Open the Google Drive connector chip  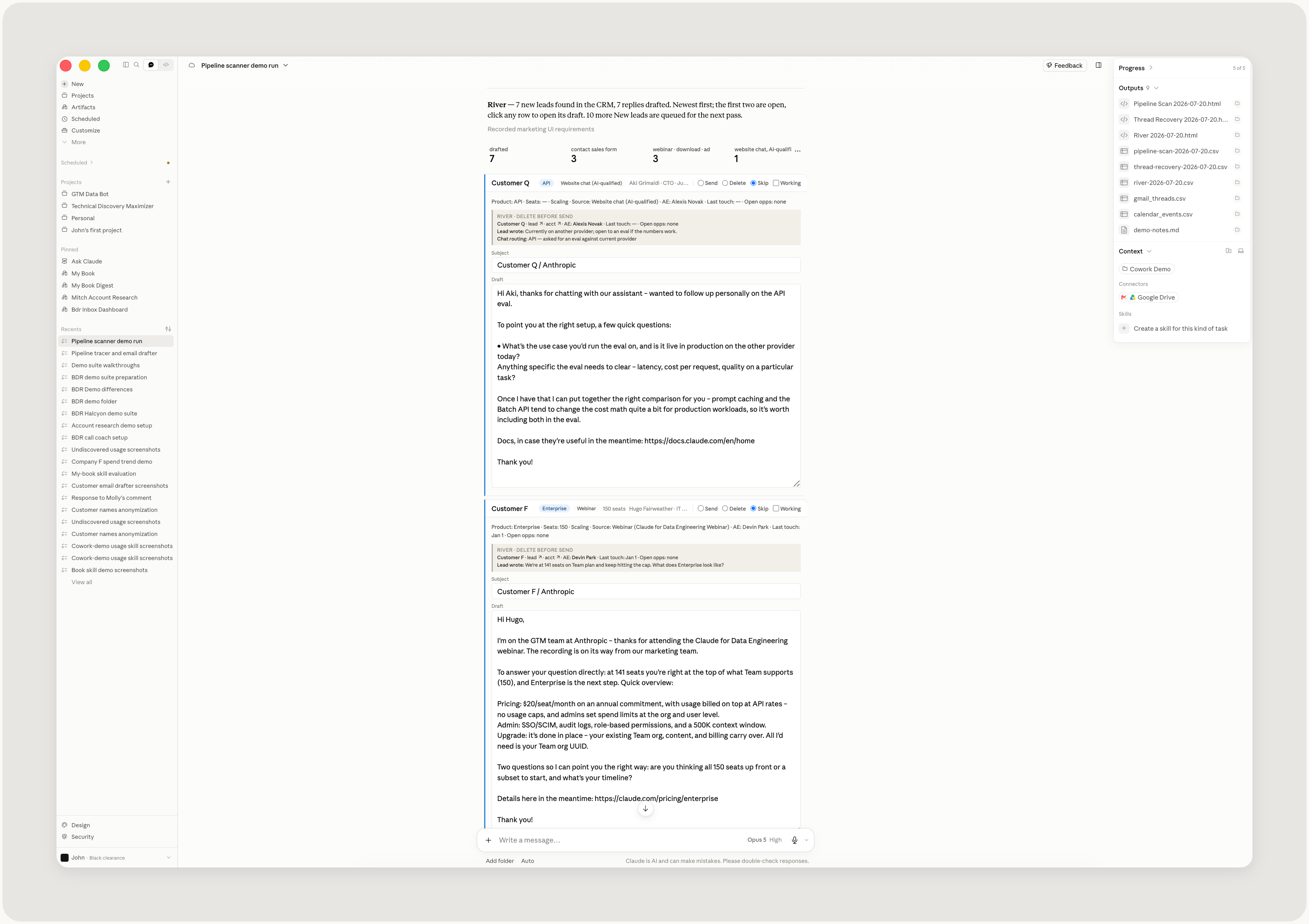(x=1152, y=297)
